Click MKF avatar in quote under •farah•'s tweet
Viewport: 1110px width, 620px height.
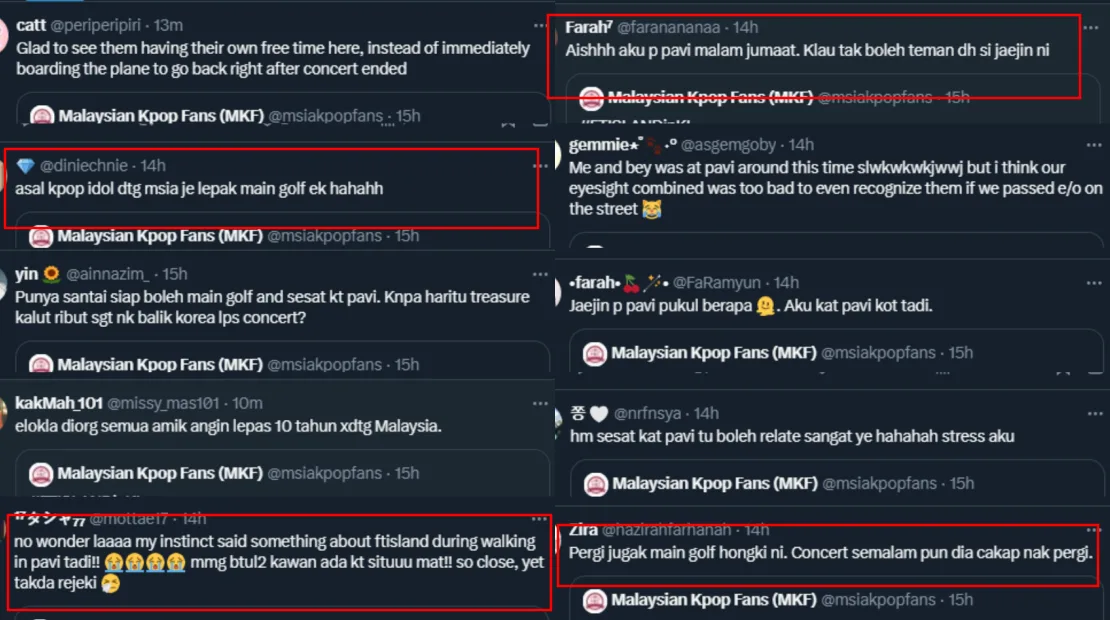(x=596, y=353)
